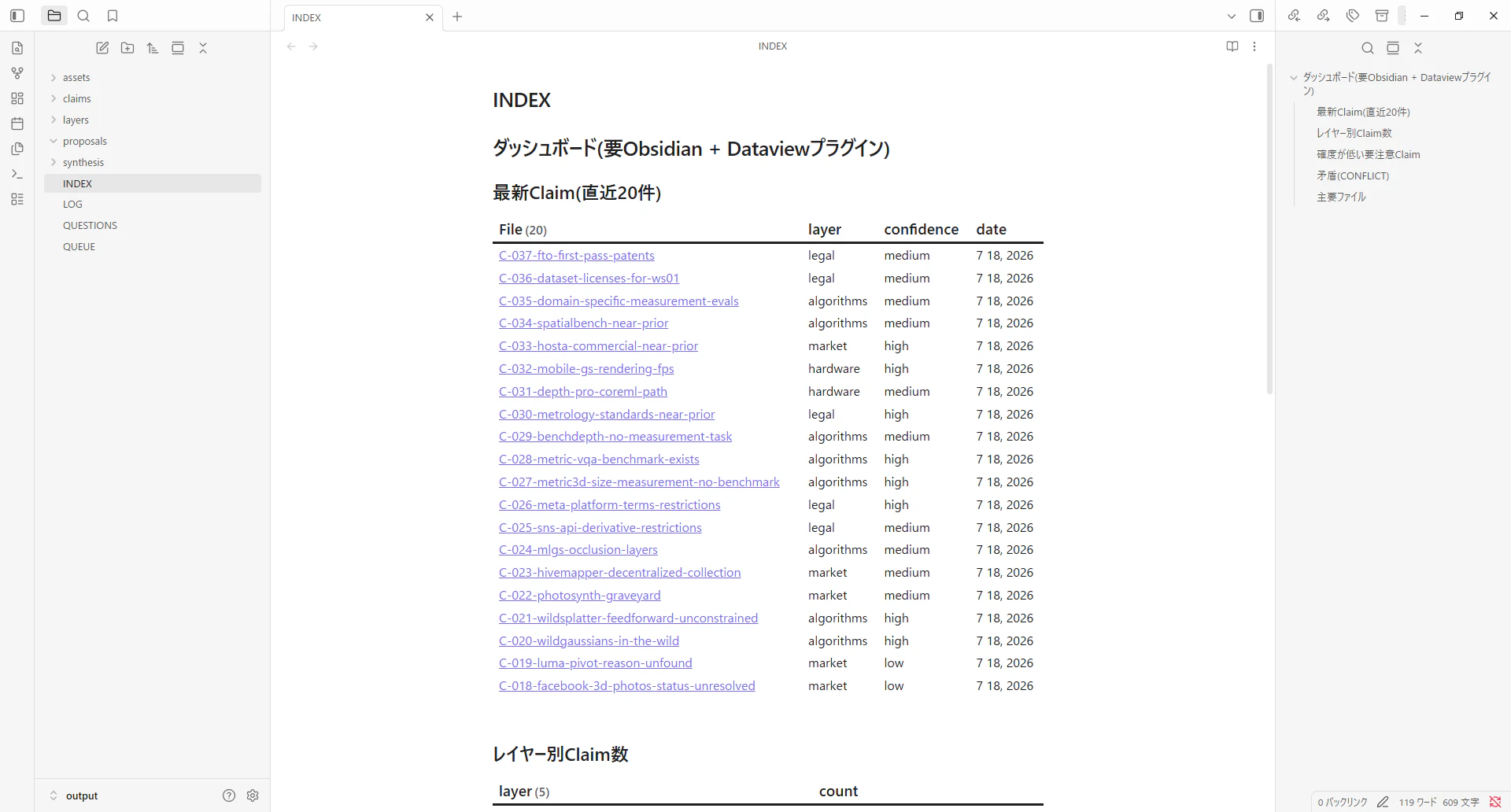The image size is (1511, 812).
Task: Open the archive-box properties panel tab
Action: (1382, 16)
